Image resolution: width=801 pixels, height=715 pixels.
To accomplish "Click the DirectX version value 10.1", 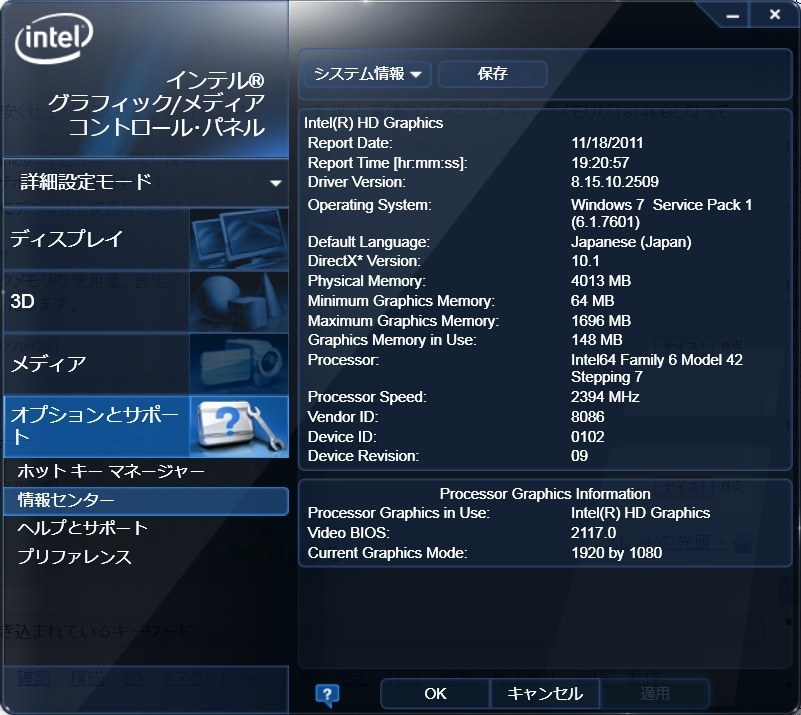I will click(x=585, y=261).
